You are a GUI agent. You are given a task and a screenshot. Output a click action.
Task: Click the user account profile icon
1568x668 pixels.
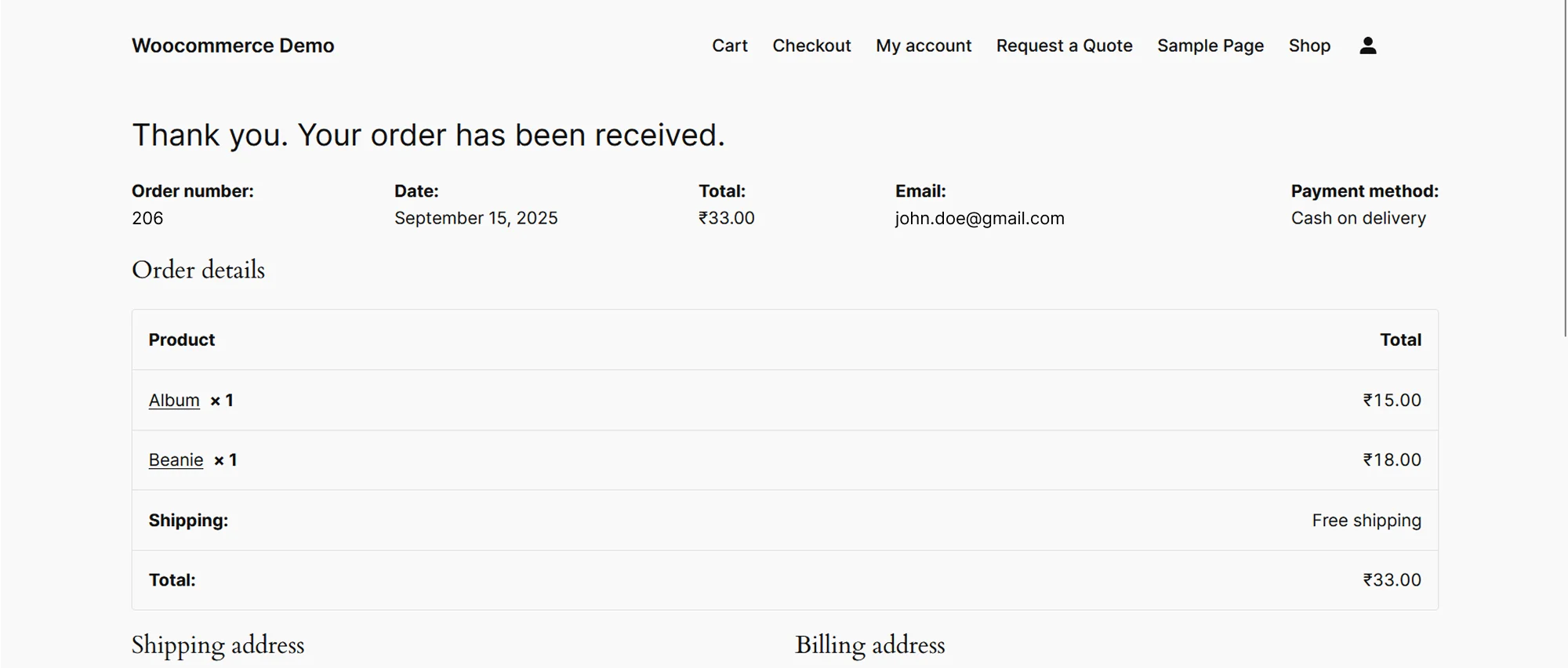[1367, 45]
